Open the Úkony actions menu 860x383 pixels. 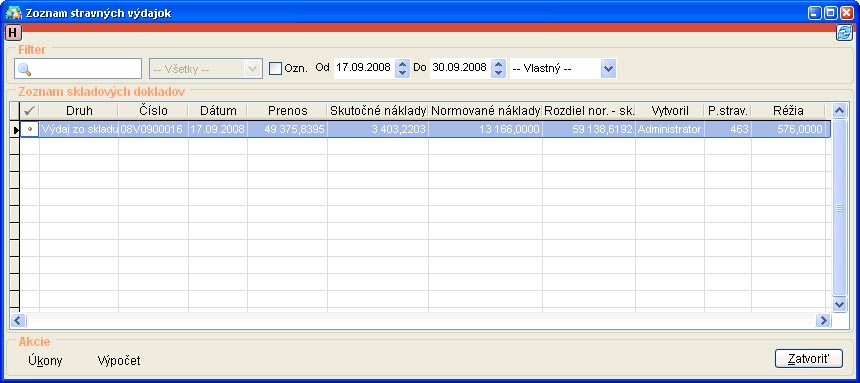pyautogui.click(x=45, y=361)
